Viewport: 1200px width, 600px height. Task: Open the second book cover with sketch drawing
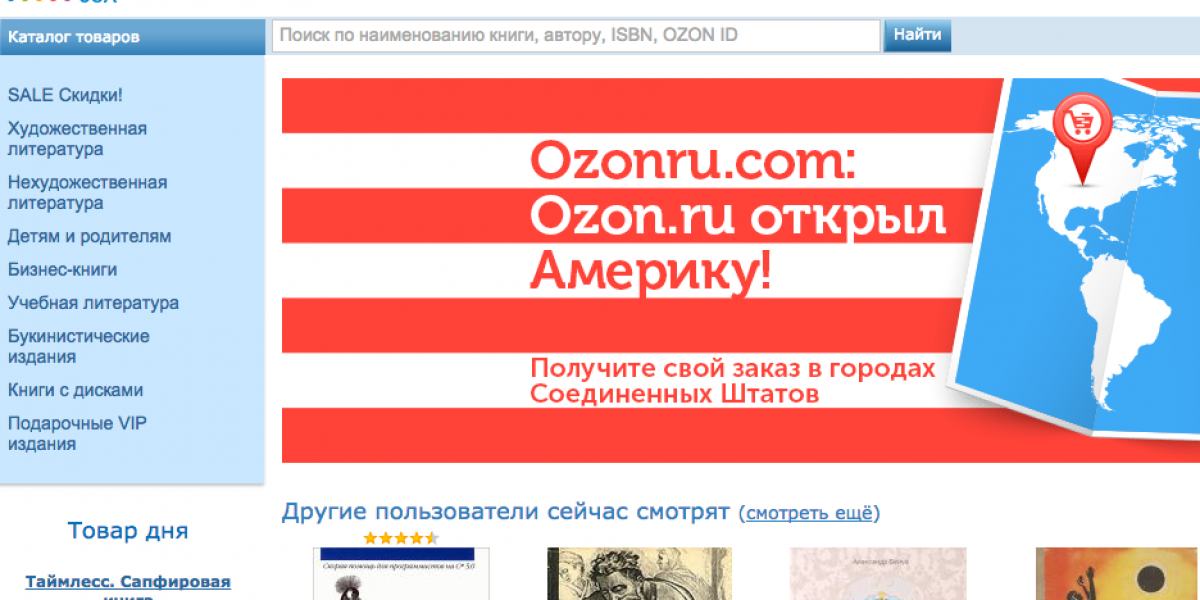[x=639, y=574]
